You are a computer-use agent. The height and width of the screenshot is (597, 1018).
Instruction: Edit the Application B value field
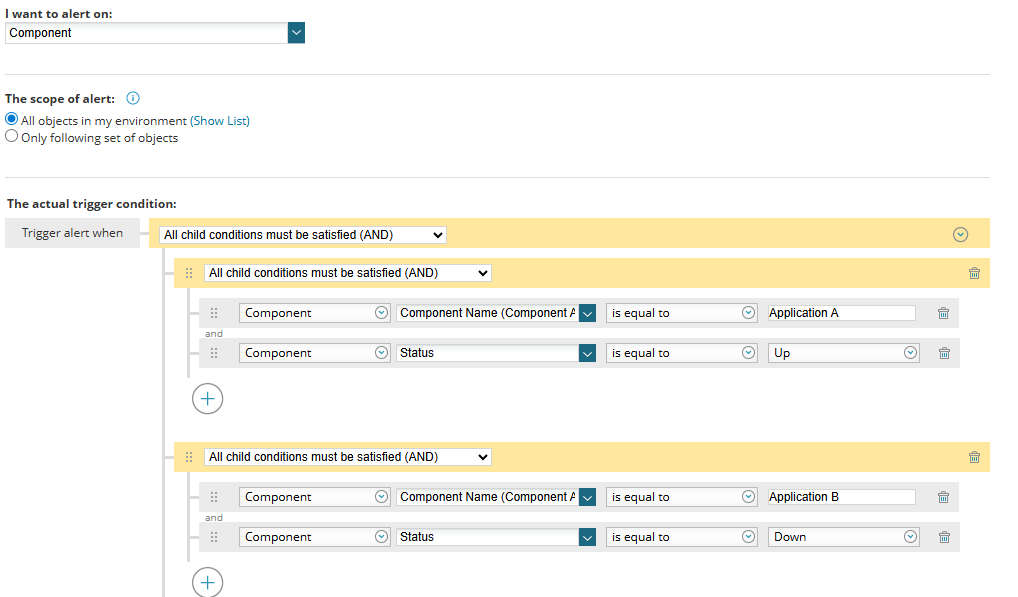(x=841, y=497)
